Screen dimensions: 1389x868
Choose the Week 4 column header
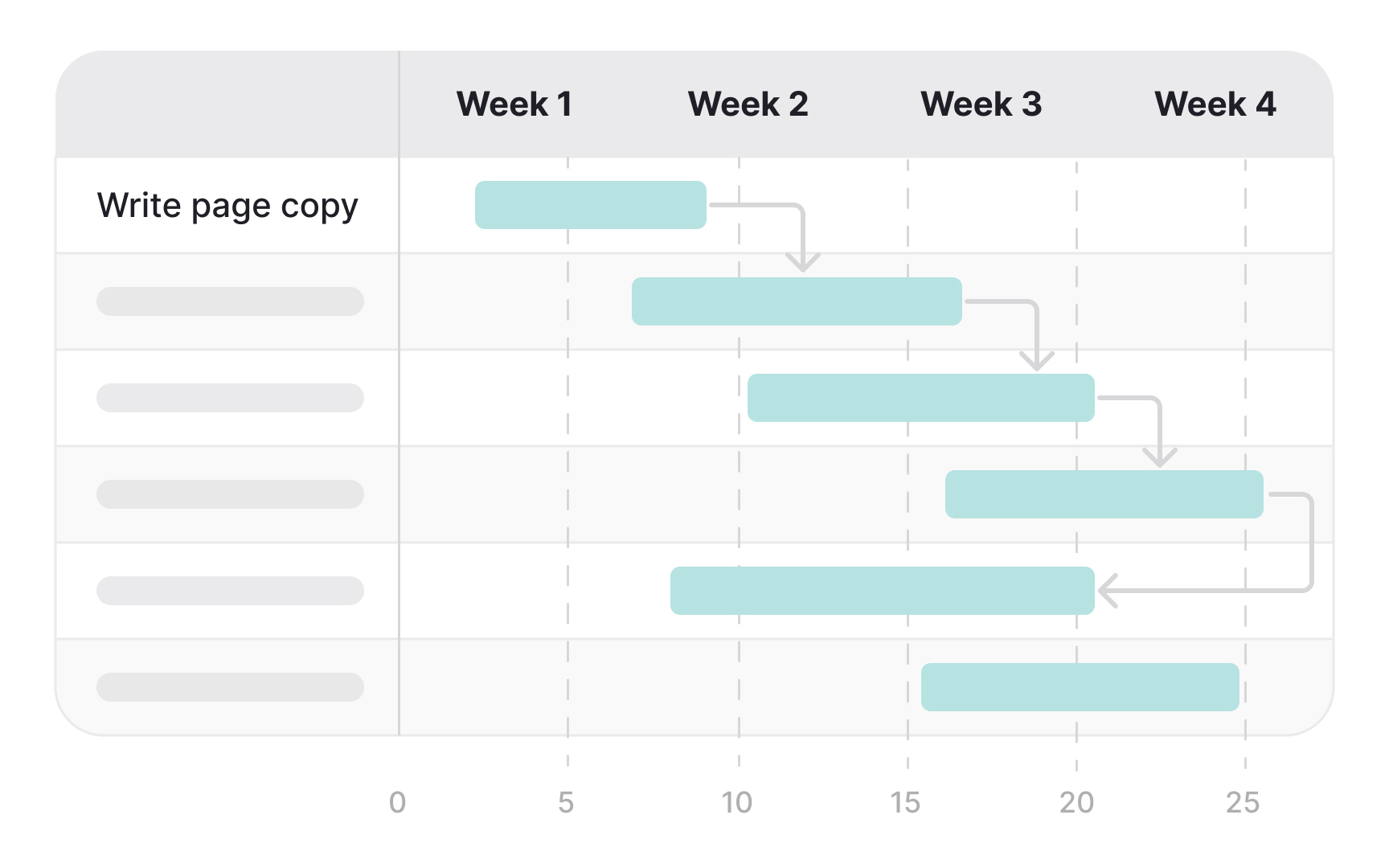click(x=1215, y=104)
